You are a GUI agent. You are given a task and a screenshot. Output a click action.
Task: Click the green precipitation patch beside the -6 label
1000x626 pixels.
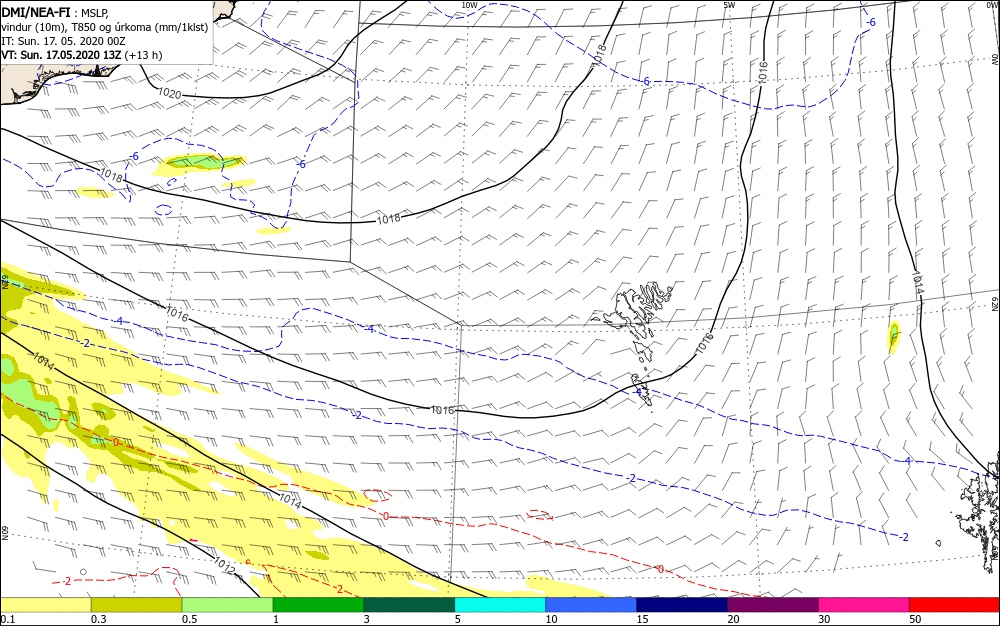203,163
